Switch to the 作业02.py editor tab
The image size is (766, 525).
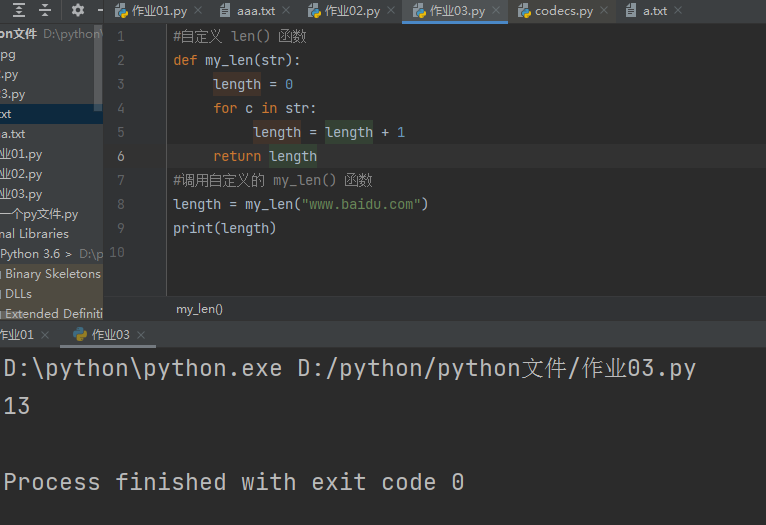click(x=352, y=11)
